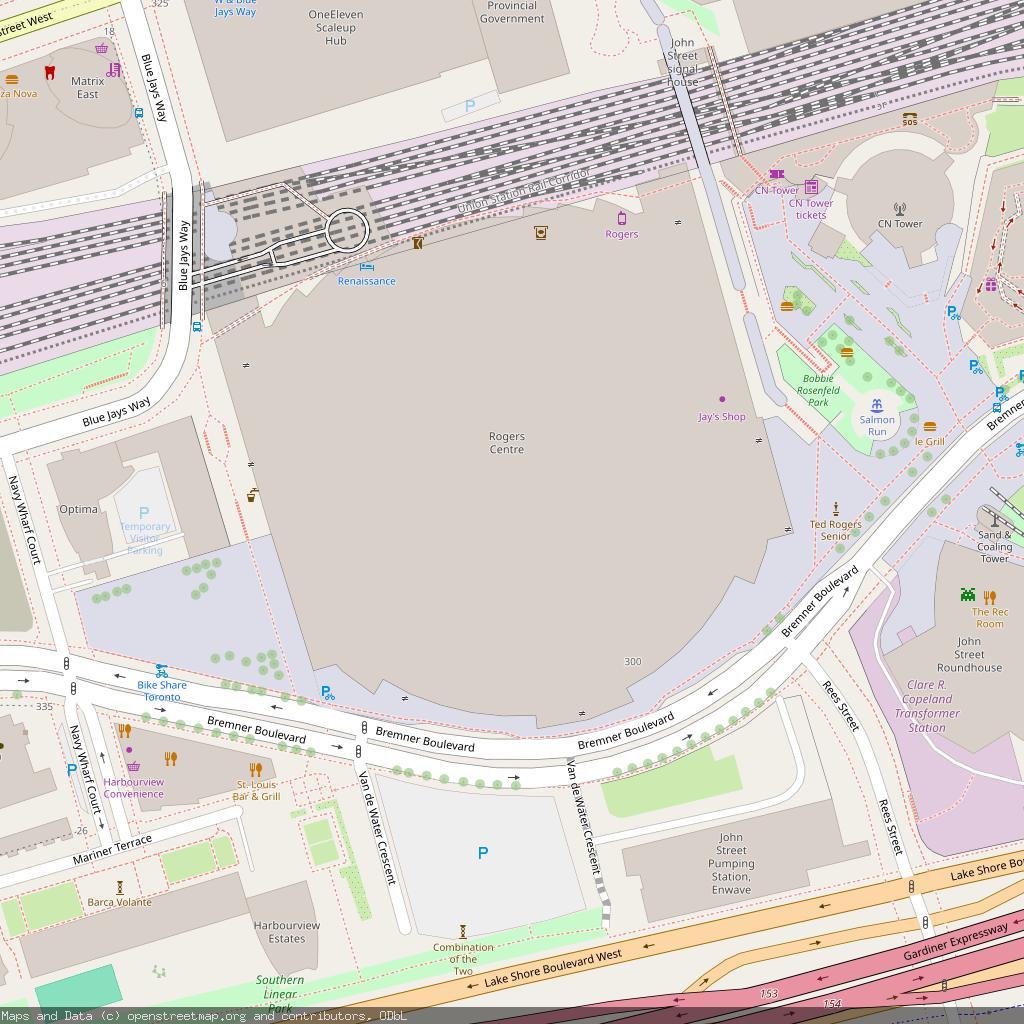Select the John Street Roundhouse label

tap(969, 654)
